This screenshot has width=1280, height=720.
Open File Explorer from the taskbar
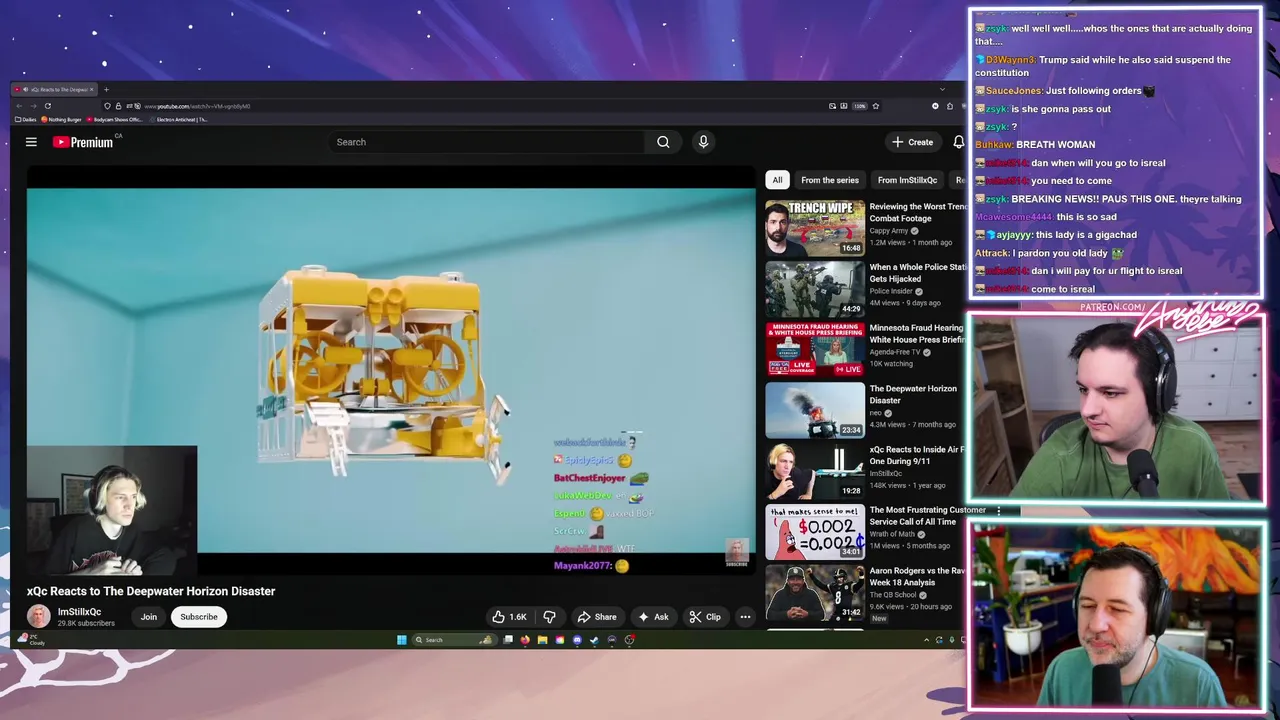[542, 640]
